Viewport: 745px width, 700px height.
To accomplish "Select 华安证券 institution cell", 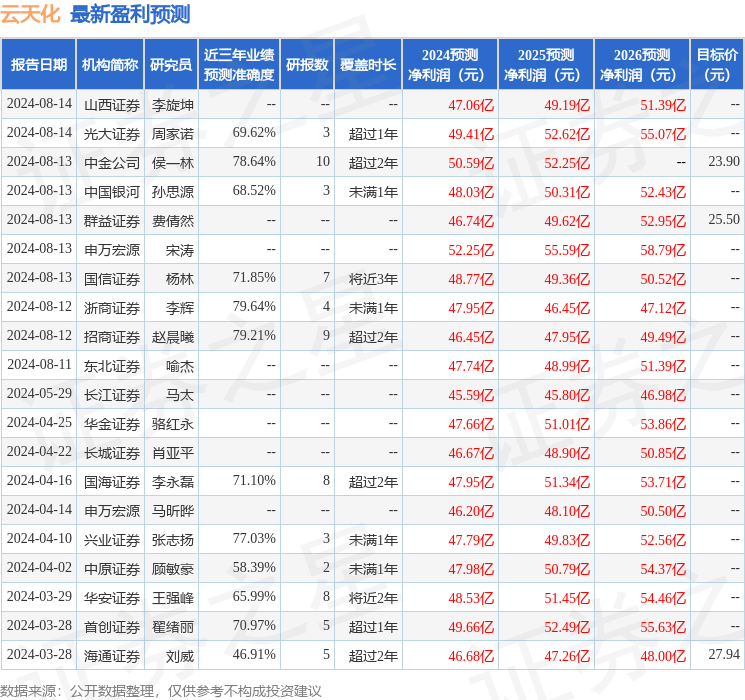I will point(112,598).
